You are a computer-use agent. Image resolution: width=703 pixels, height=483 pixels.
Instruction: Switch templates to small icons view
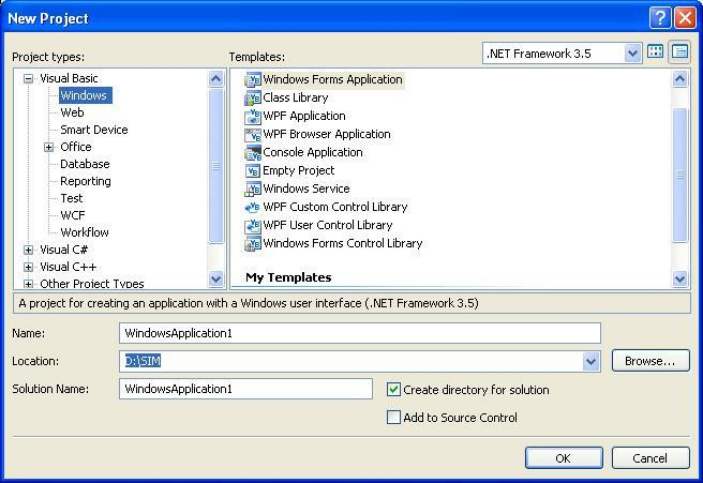point(680,51)
